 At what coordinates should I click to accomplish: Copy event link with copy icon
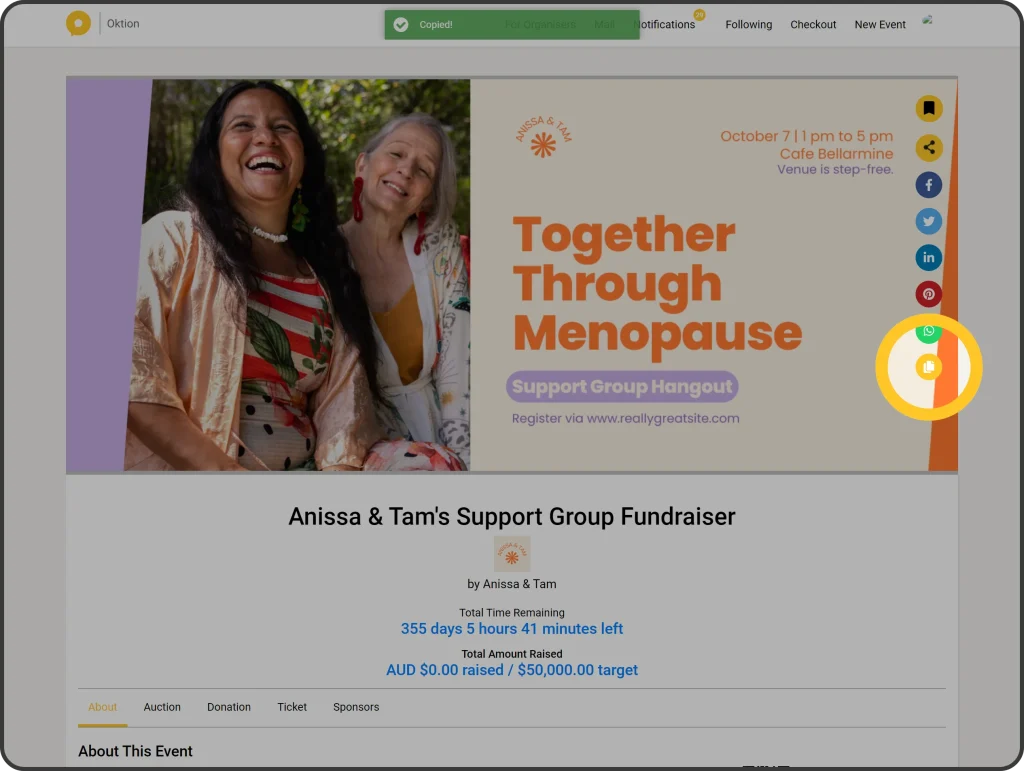click(x=929, y=367)
